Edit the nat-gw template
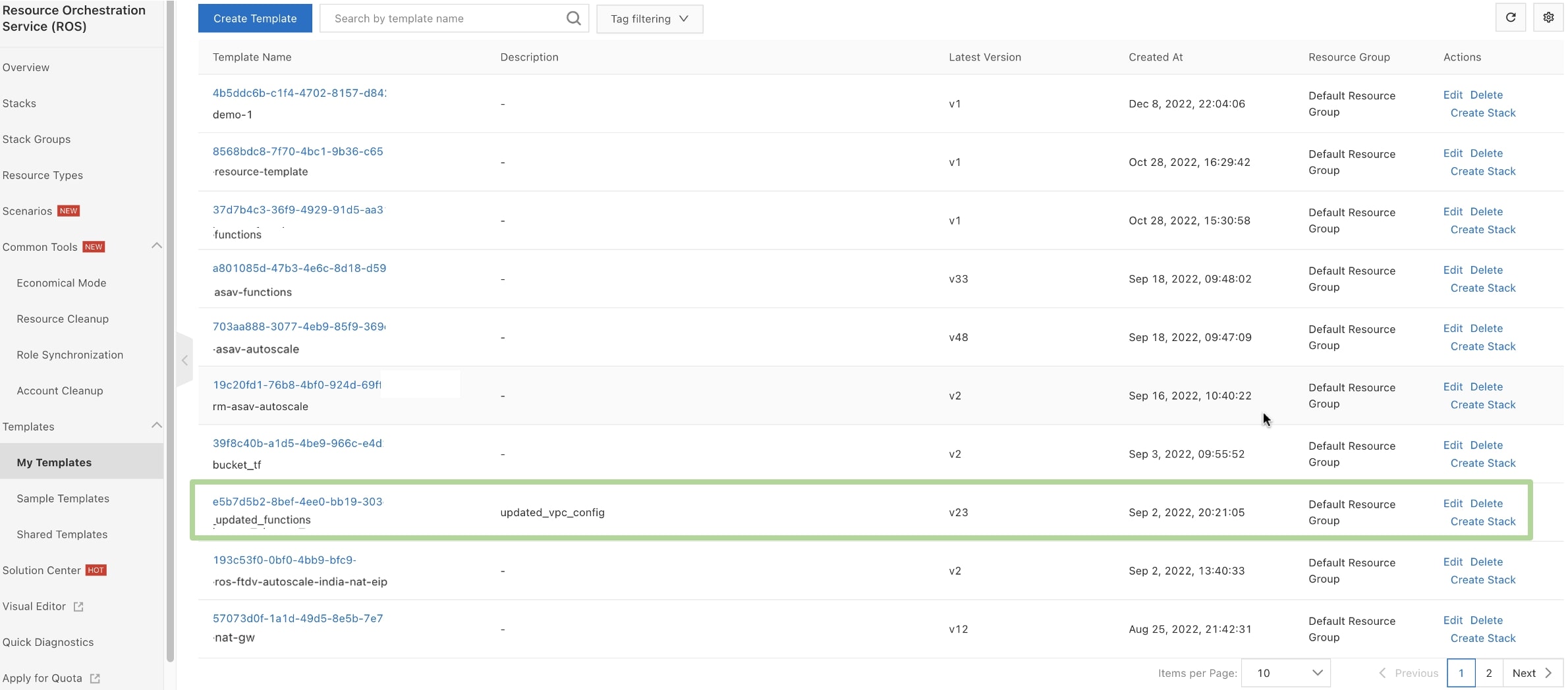The width and height of the screenshot is (1568, 690). (1453, 620)
